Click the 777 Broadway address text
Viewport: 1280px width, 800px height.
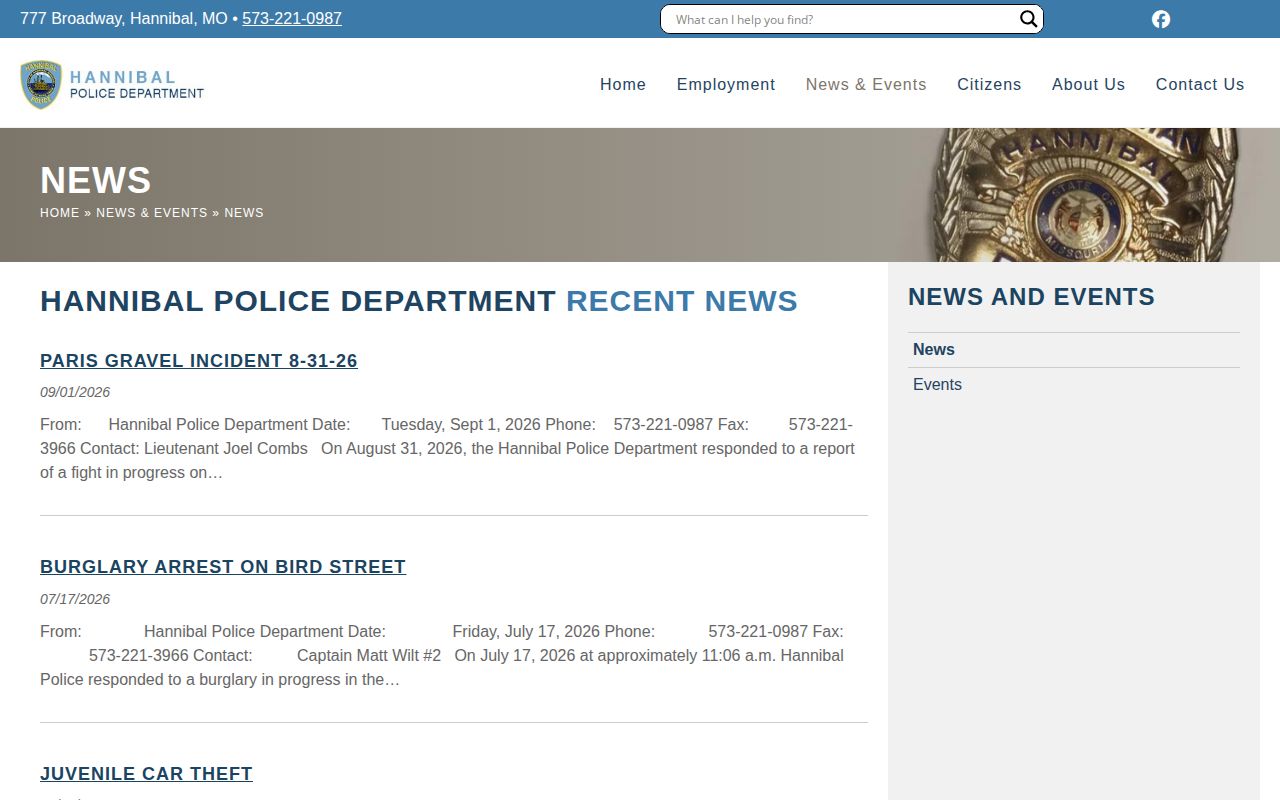pyautogui.click(x=124, y=19)
